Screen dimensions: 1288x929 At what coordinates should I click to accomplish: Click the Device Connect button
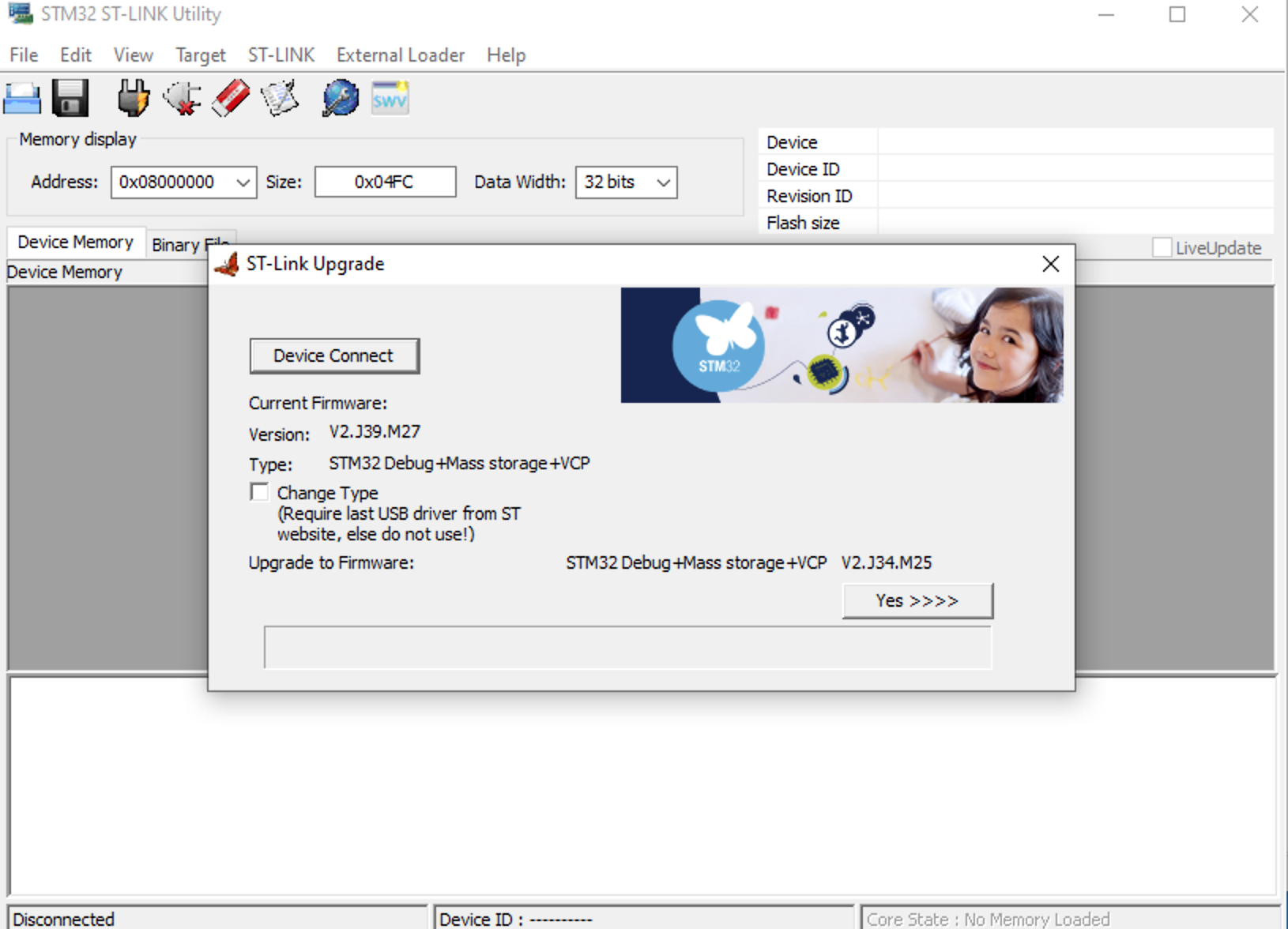click(334, 356)
